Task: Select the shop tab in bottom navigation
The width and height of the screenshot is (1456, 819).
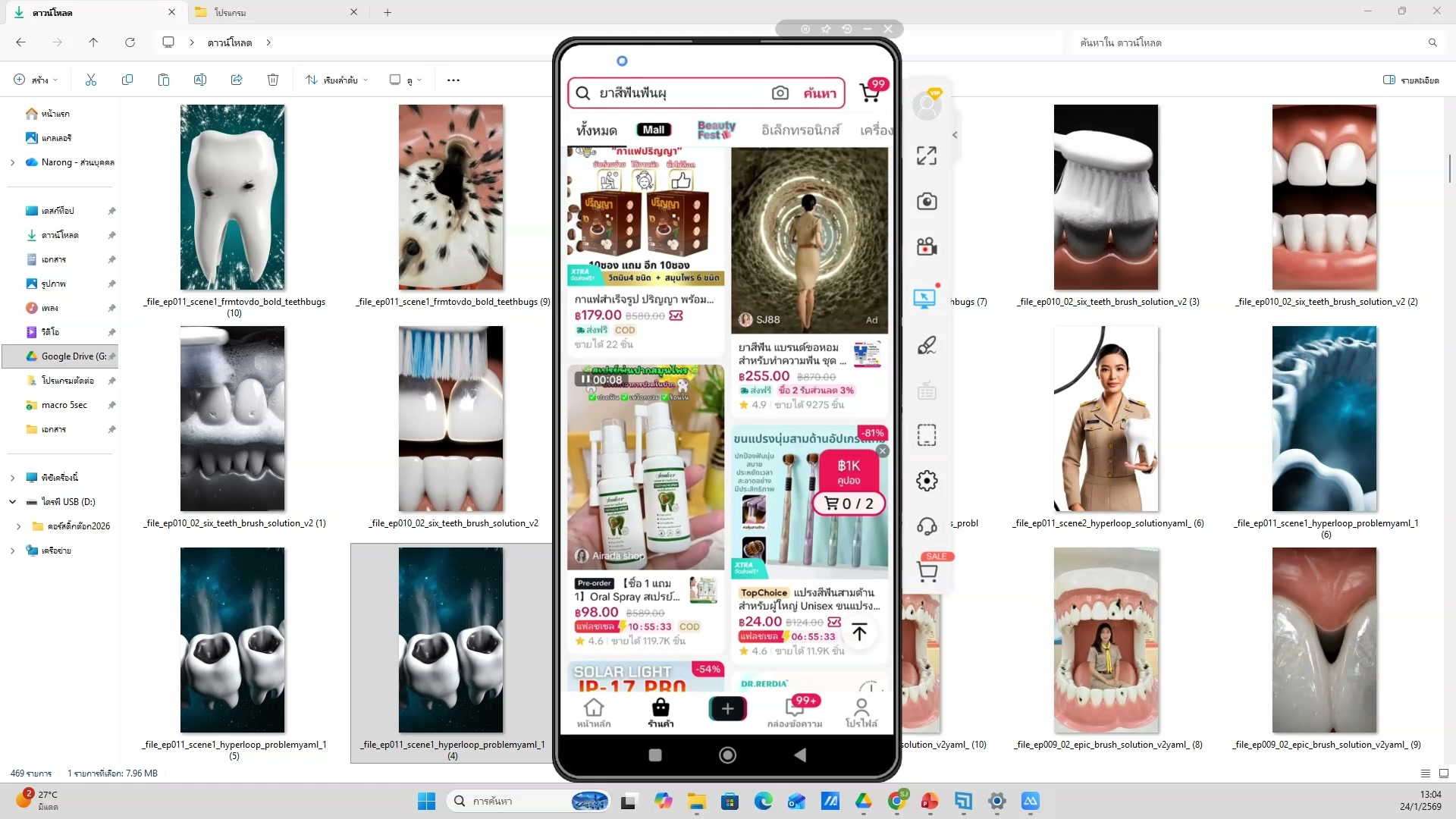Action: pos(661,713)
